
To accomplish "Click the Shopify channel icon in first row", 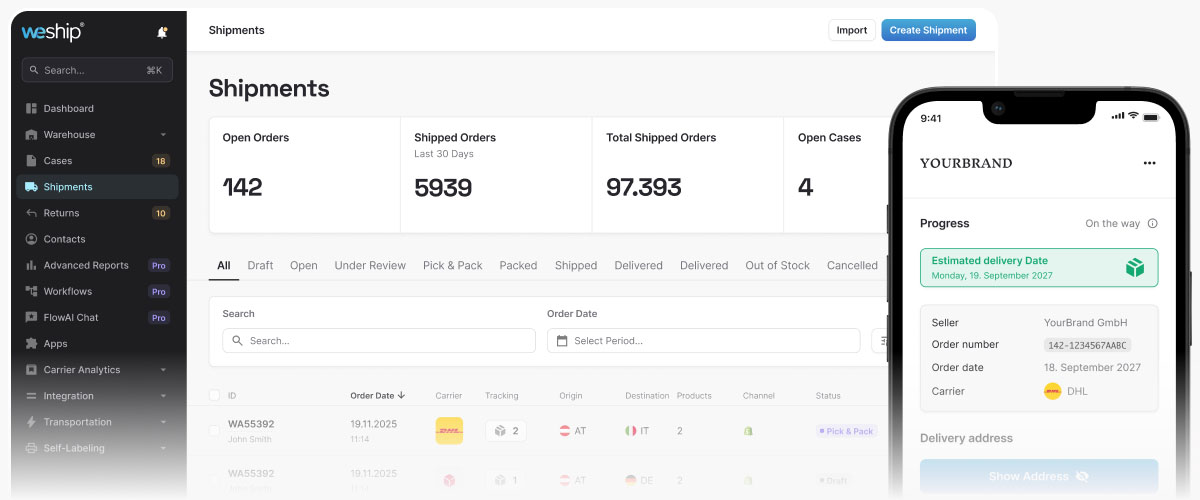I will (x=747, y=431).
